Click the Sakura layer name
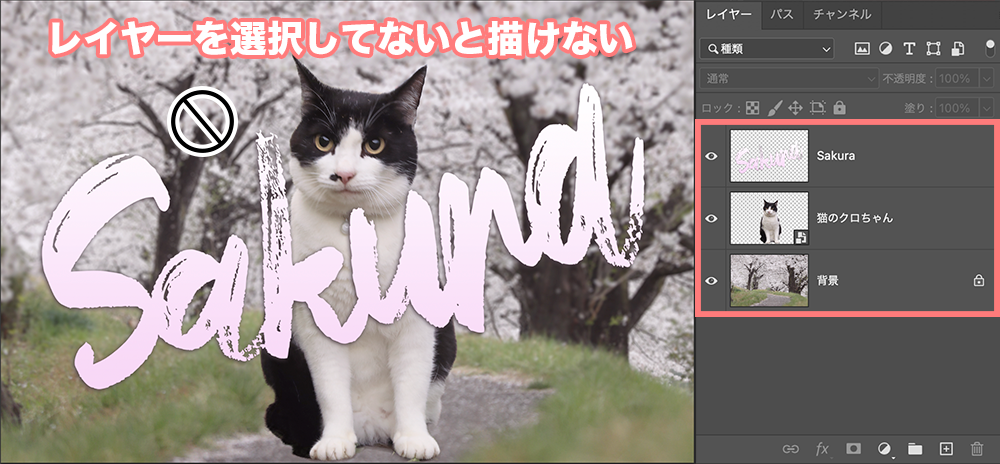 835,156
